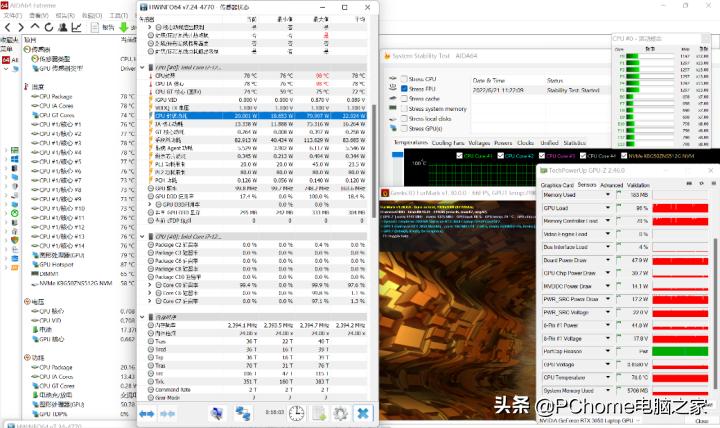Click the green download arrow in AIDA64

(124, 27)
